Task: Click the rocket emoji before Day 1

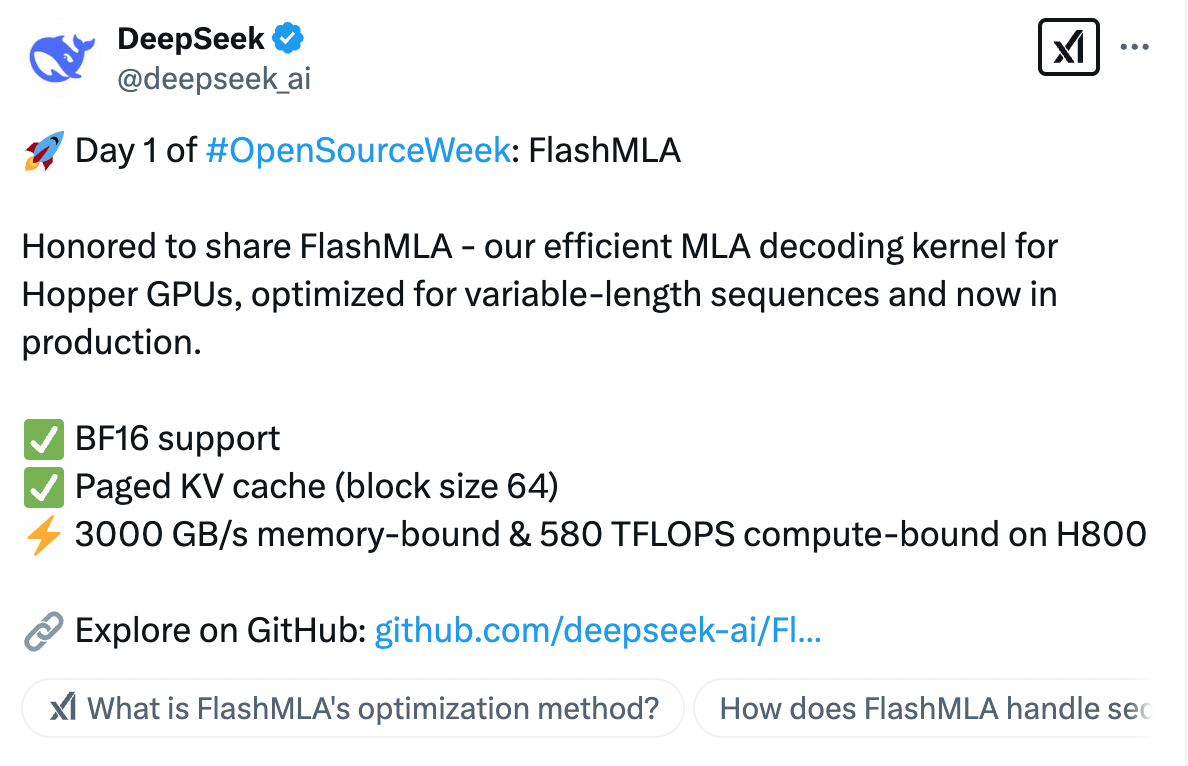Action: click(x=43, y=151)
